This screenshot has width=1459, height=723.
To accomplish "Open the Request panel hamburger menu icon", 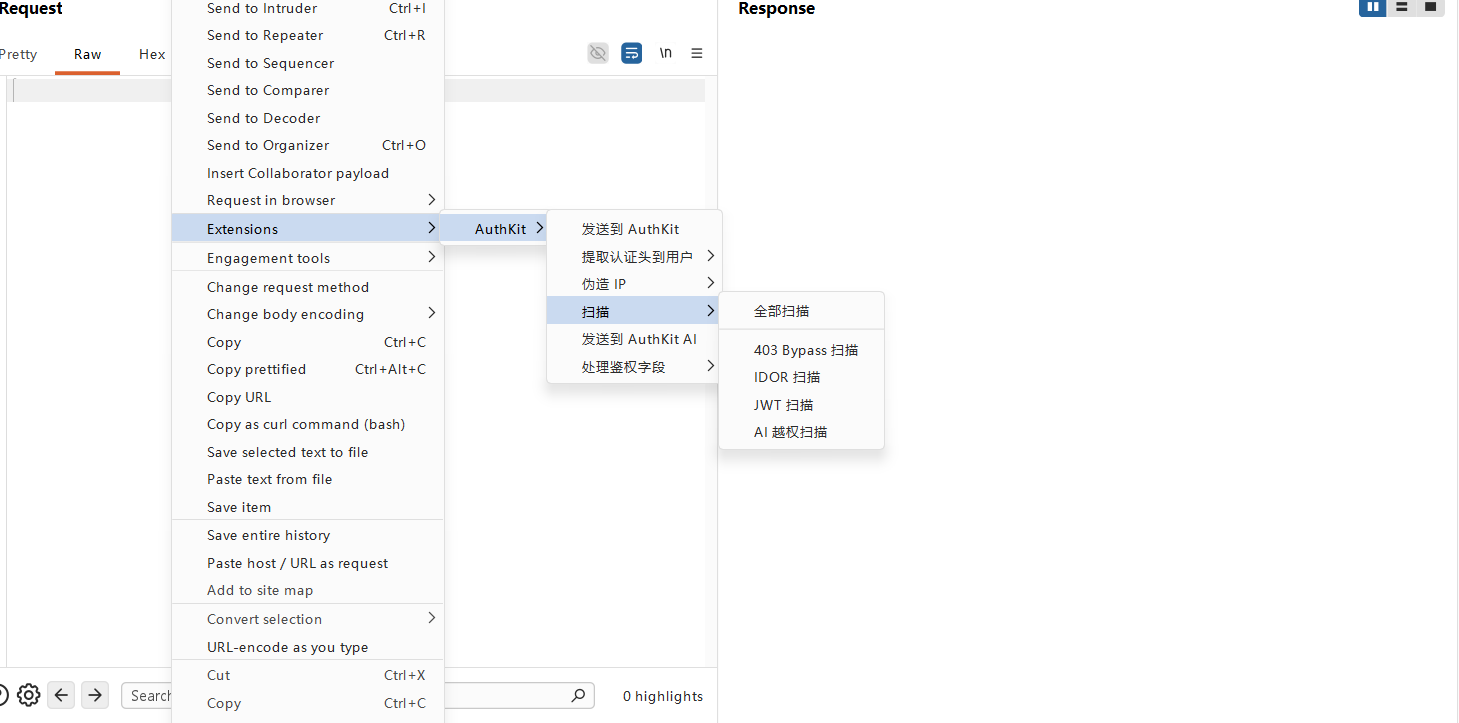I will [x=697, y=53].
